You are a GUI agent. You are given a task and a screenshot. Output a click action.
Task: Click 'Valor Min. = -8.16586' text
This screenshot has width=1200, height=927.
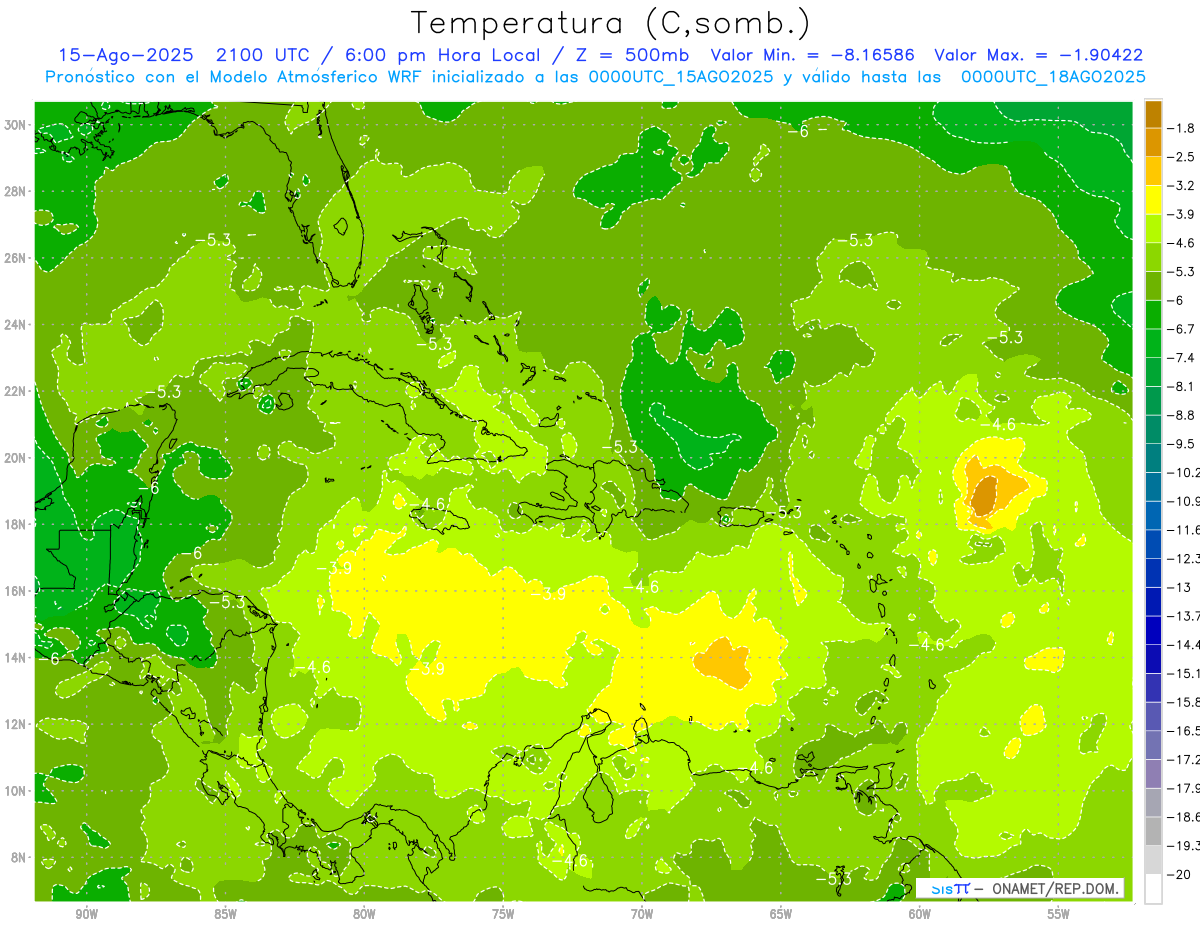click(x=814, y=55)
